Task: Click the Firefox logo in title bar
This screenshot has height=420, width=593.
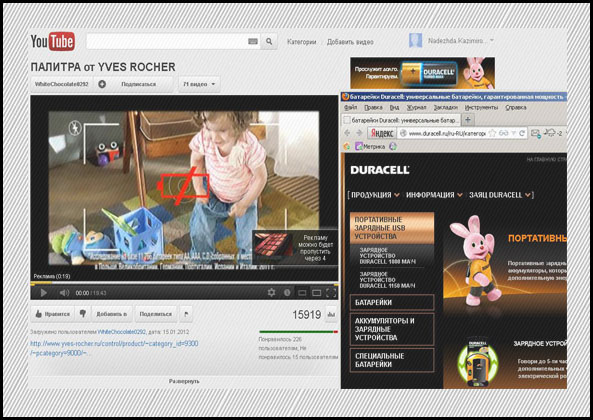Action: click(345, 97)
